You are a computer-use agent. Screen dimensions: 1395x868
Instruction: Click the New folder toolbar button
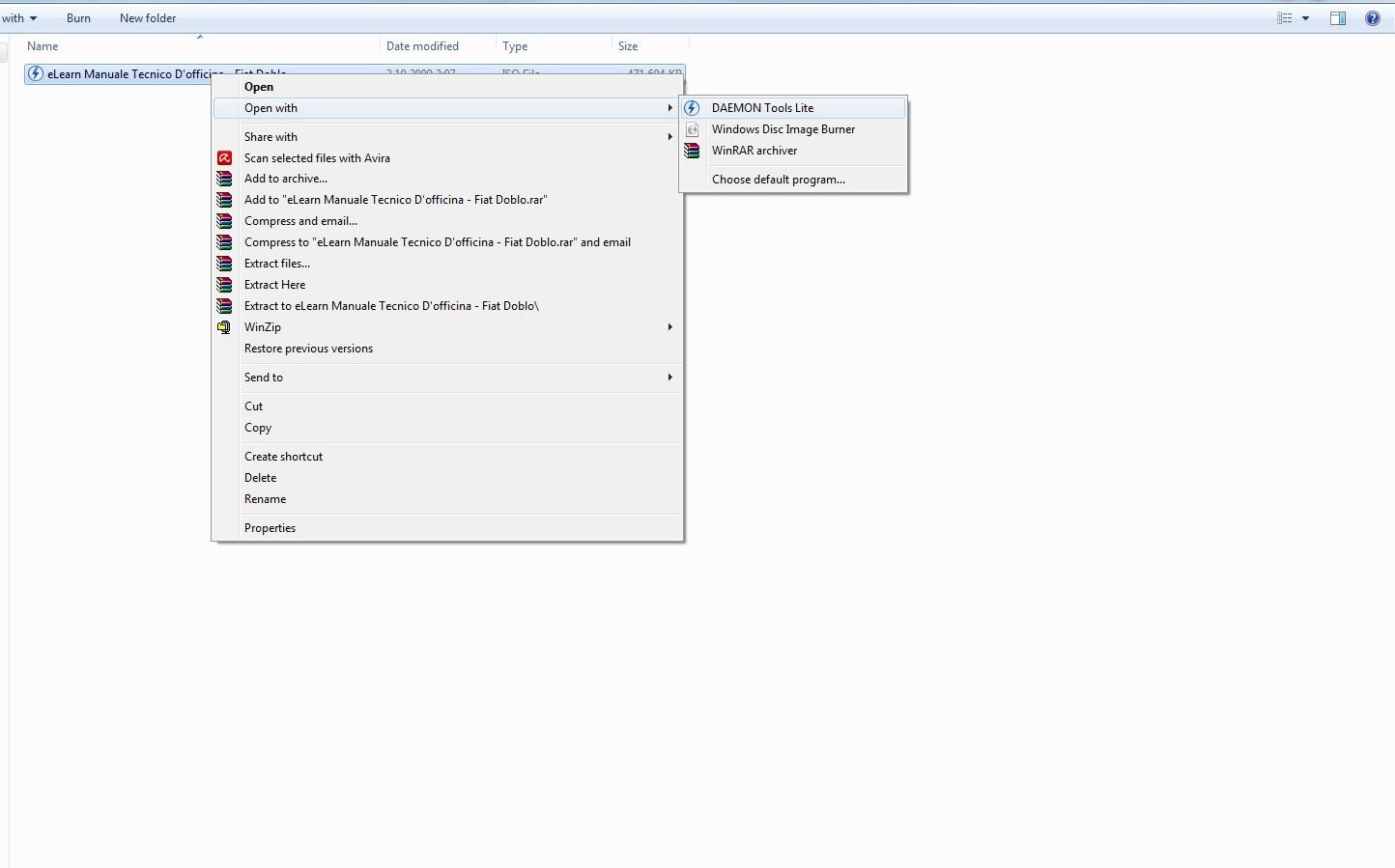point(148,18)
